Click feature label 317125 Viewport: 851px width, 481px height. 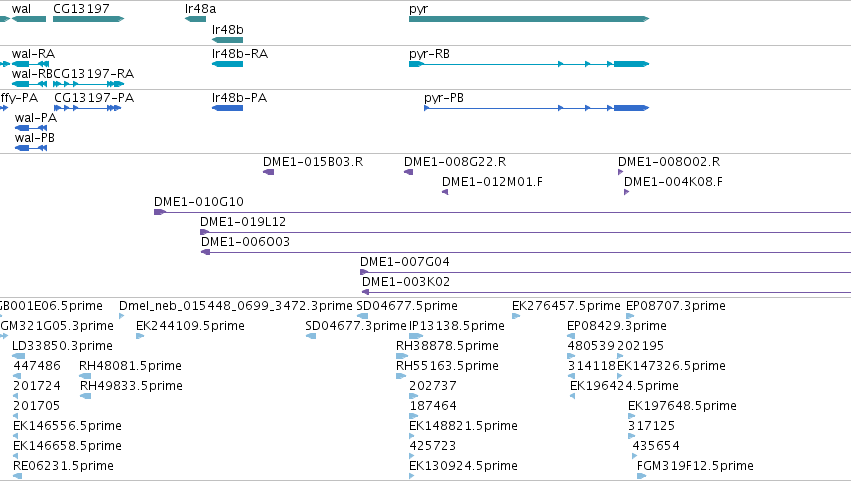[x=651, y=426]
